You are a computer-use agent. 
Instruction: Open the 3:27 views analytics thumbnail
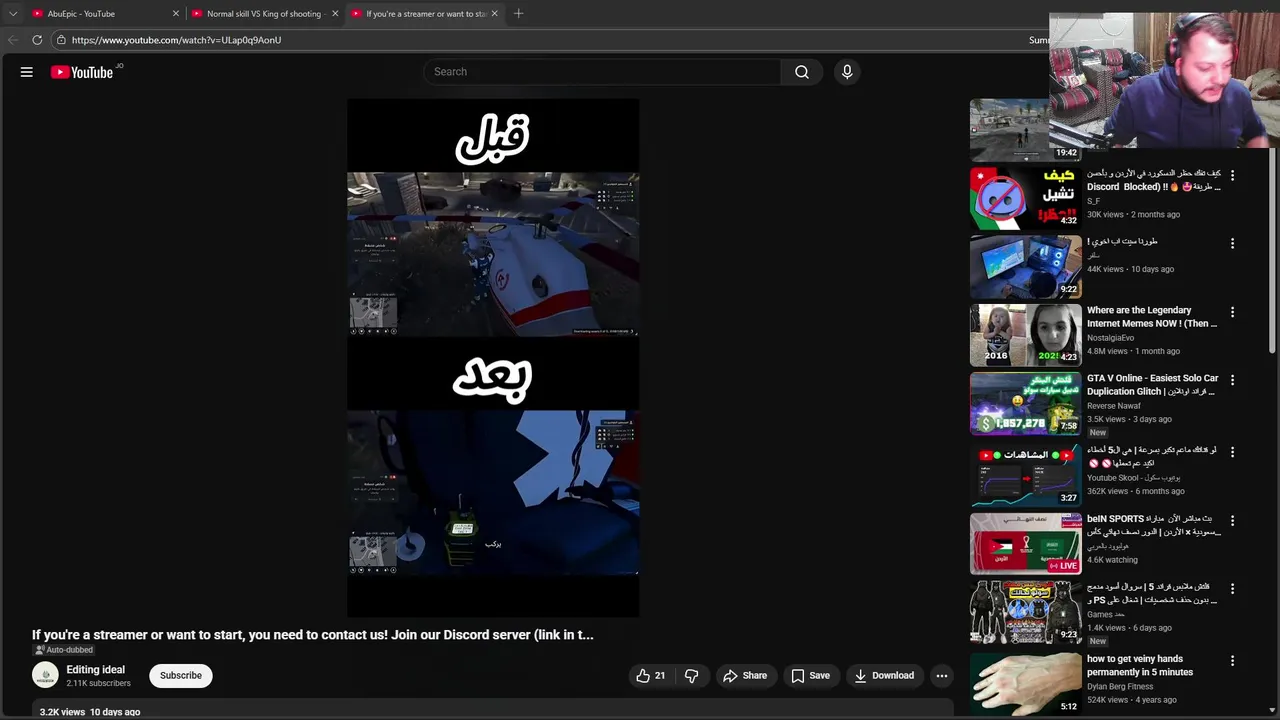[x=1026, y=475]
